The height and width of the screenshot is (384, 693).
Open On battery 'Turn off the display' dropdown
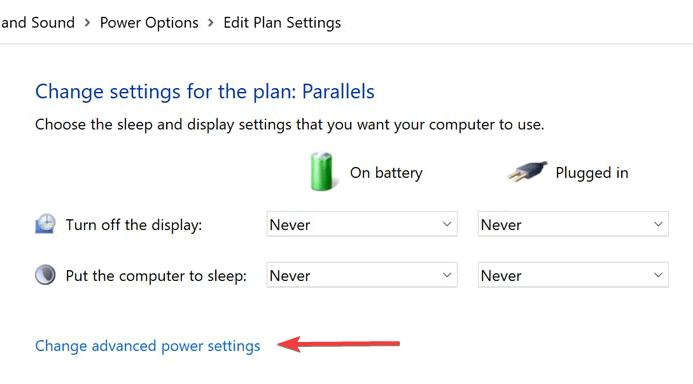[x=362, y=224]
